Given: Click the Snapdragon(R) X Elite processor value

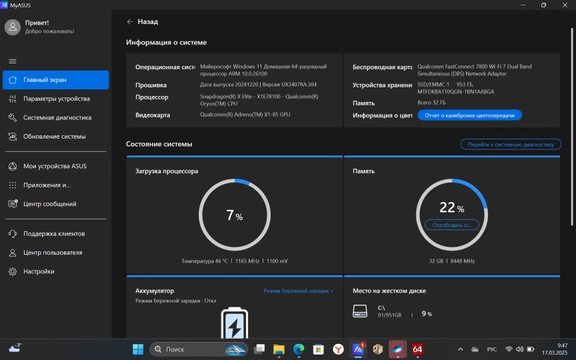Looking at the screenshot, I should pos(259,100).
